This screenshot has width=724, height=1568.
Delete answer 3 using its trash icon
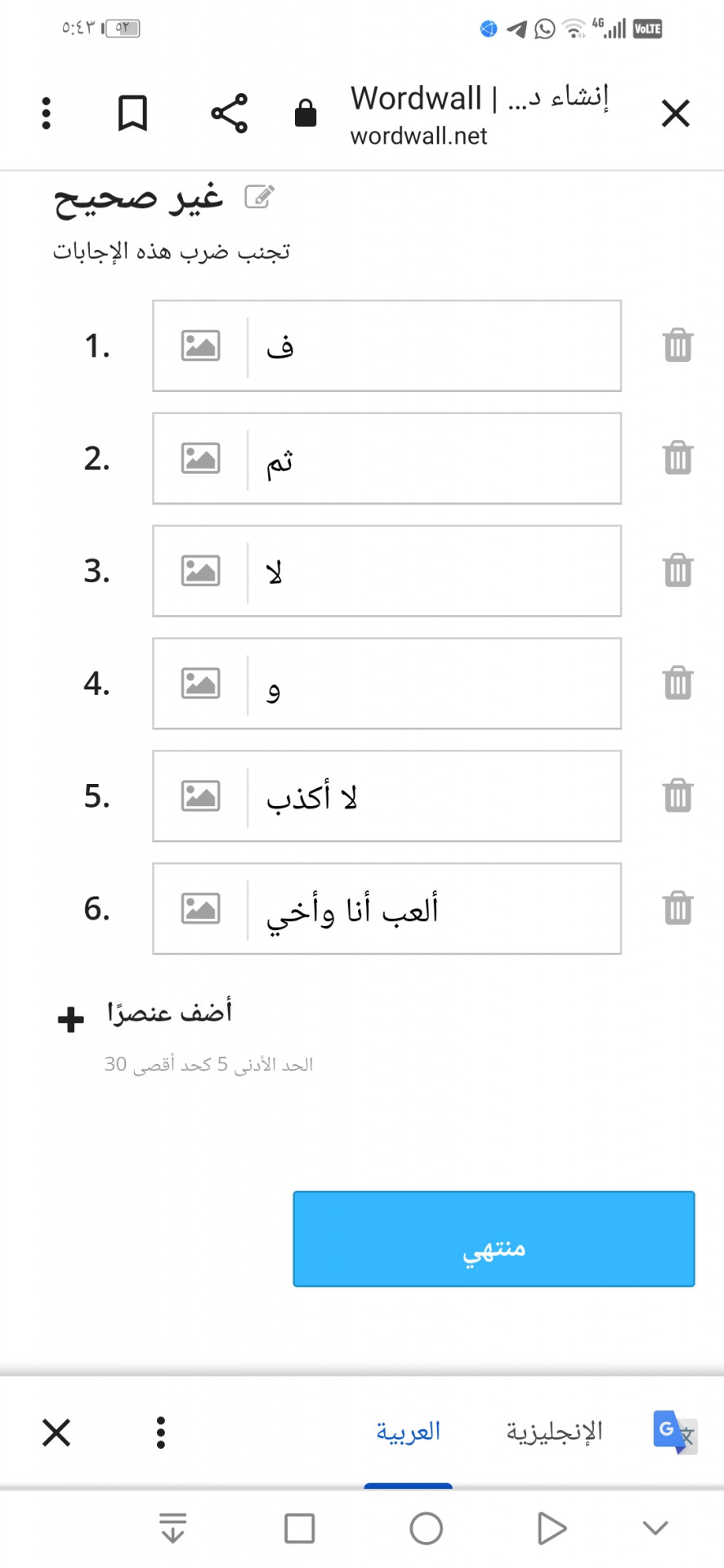(x=677, y=570)
